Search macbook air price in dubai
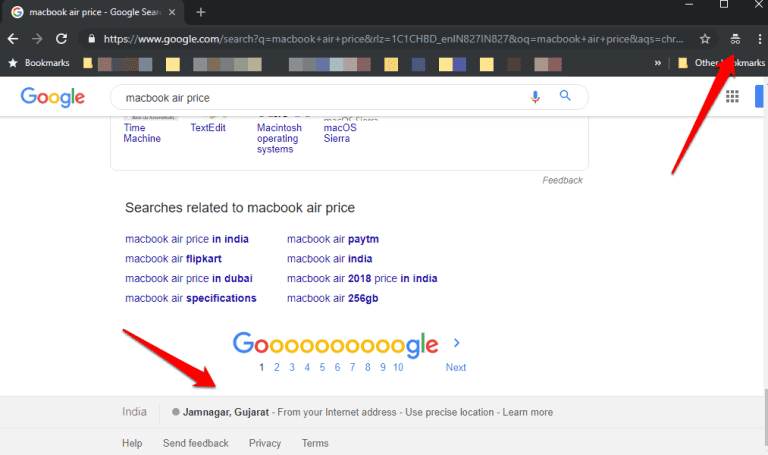The image size is (768, 455). tap(189, 278)
